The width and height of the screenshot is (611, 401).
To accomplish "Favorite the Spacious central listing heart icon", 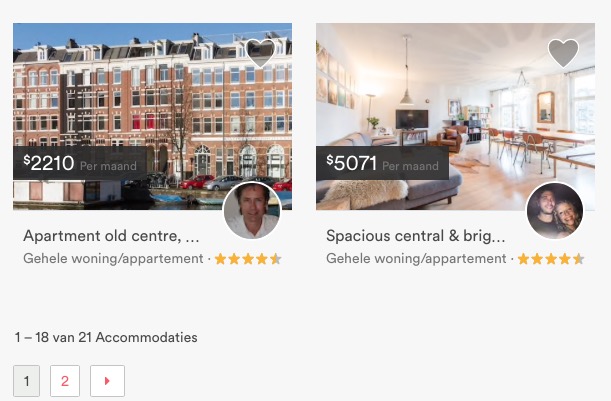I will 563,53.
